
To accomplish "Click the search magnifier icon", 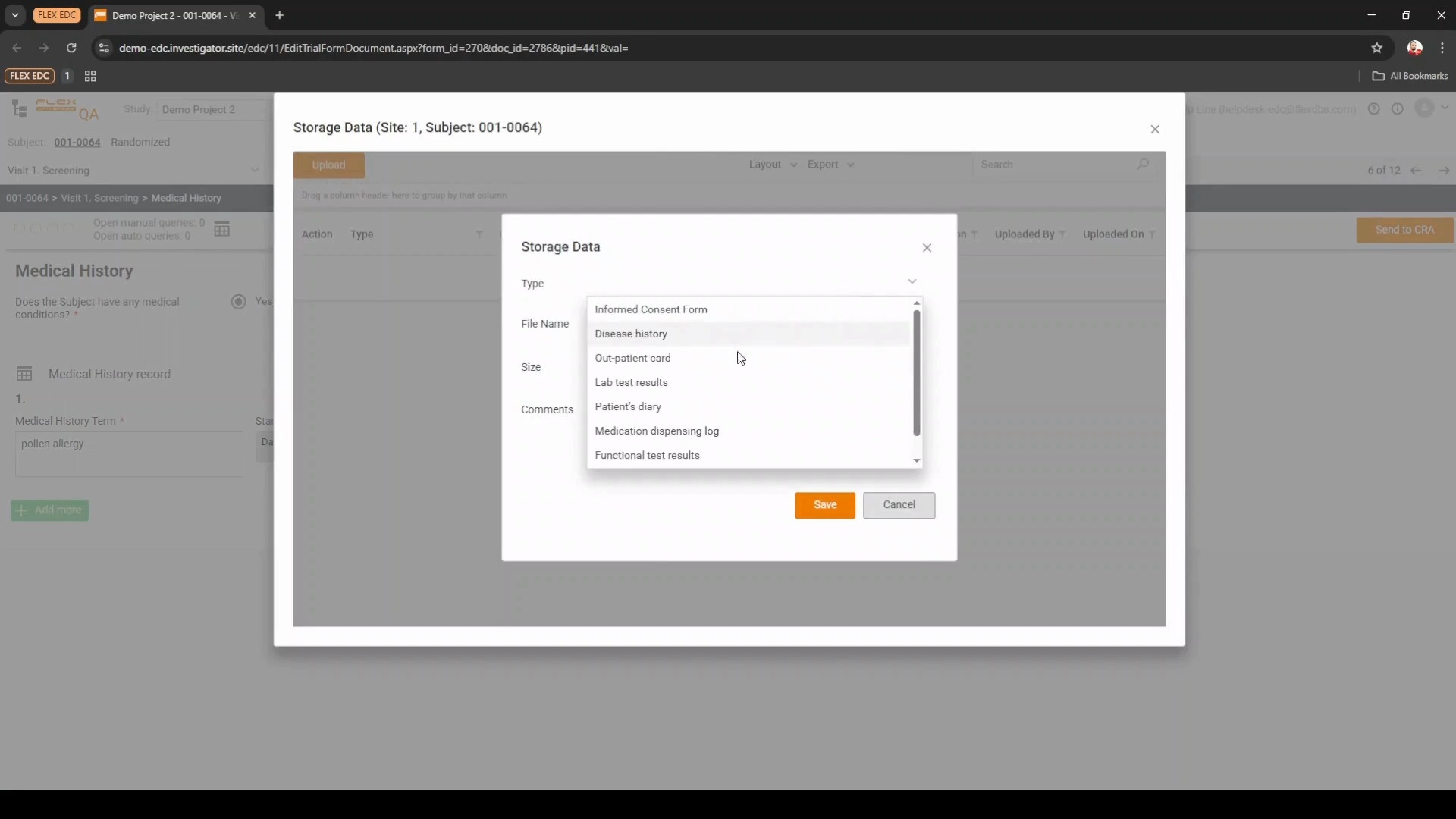I will (x=1142, y=165).
